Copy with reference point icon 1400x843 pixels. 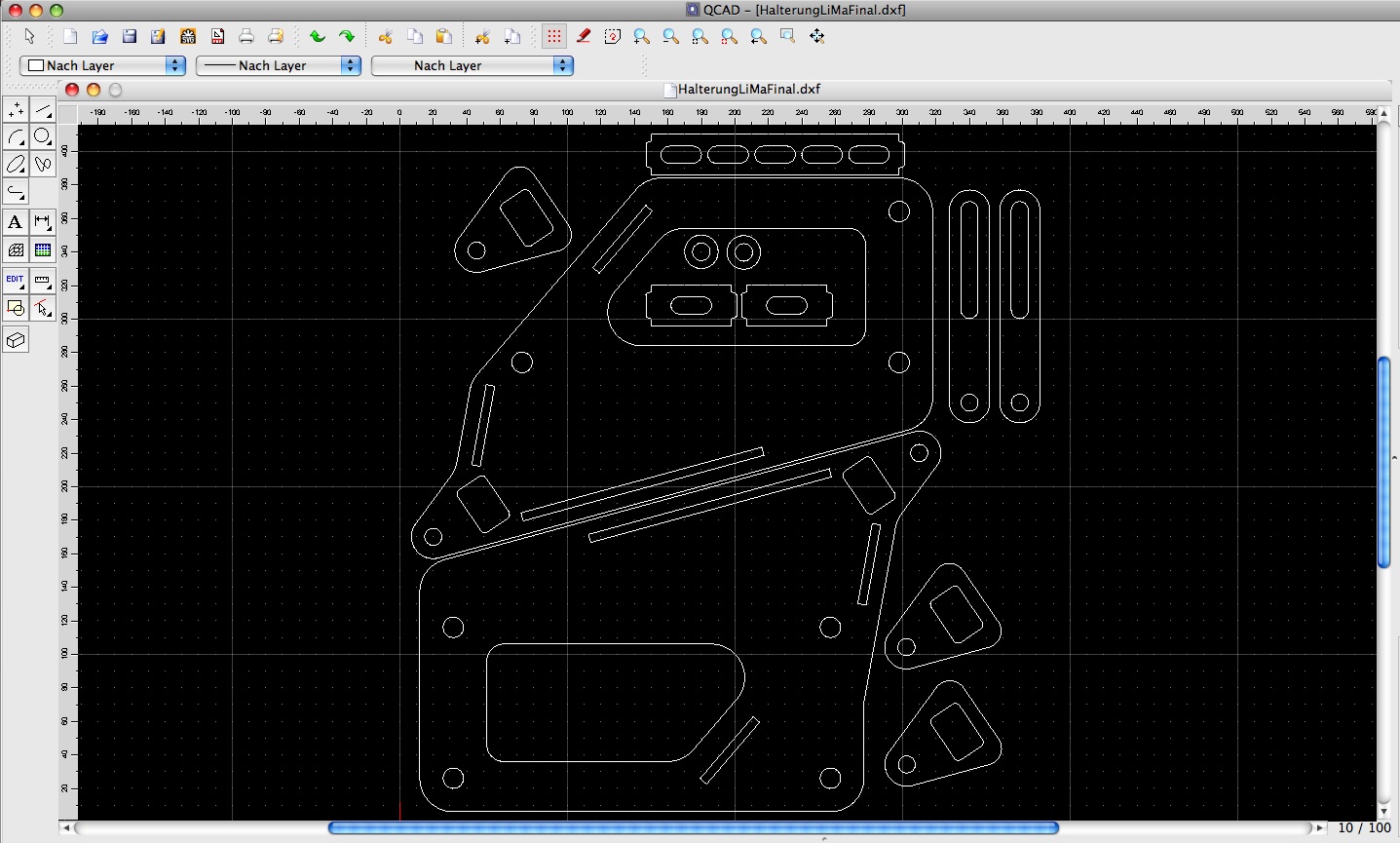click(512, 36)
